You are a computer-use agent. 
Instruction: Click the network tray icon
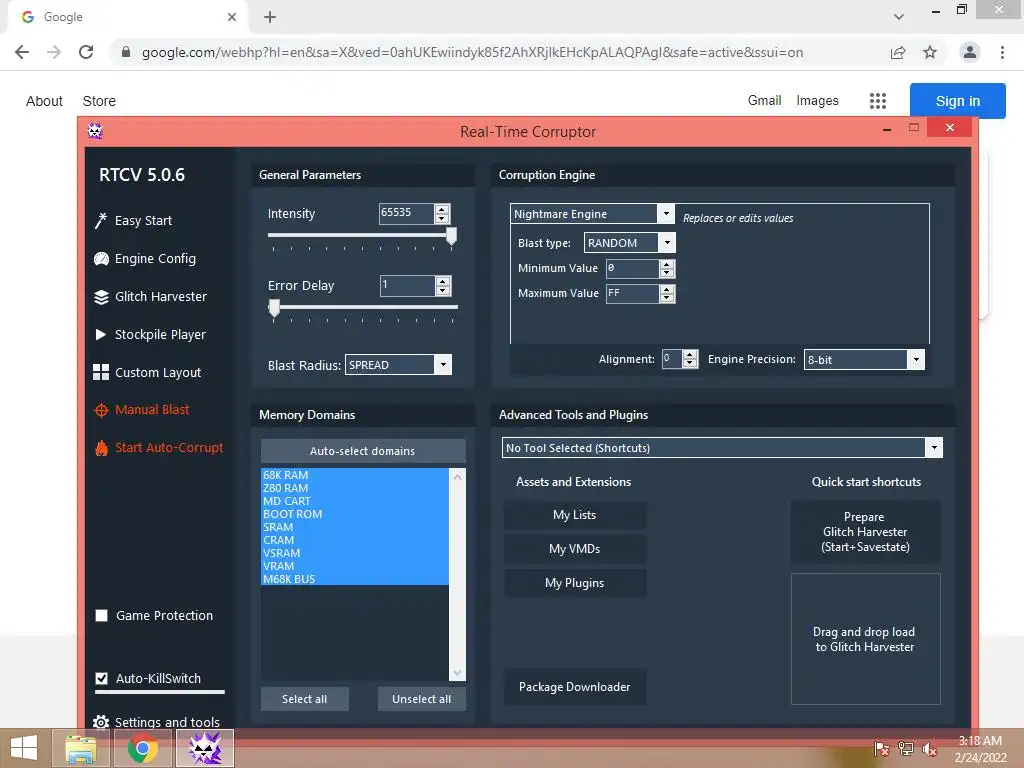tap(906, 749)
